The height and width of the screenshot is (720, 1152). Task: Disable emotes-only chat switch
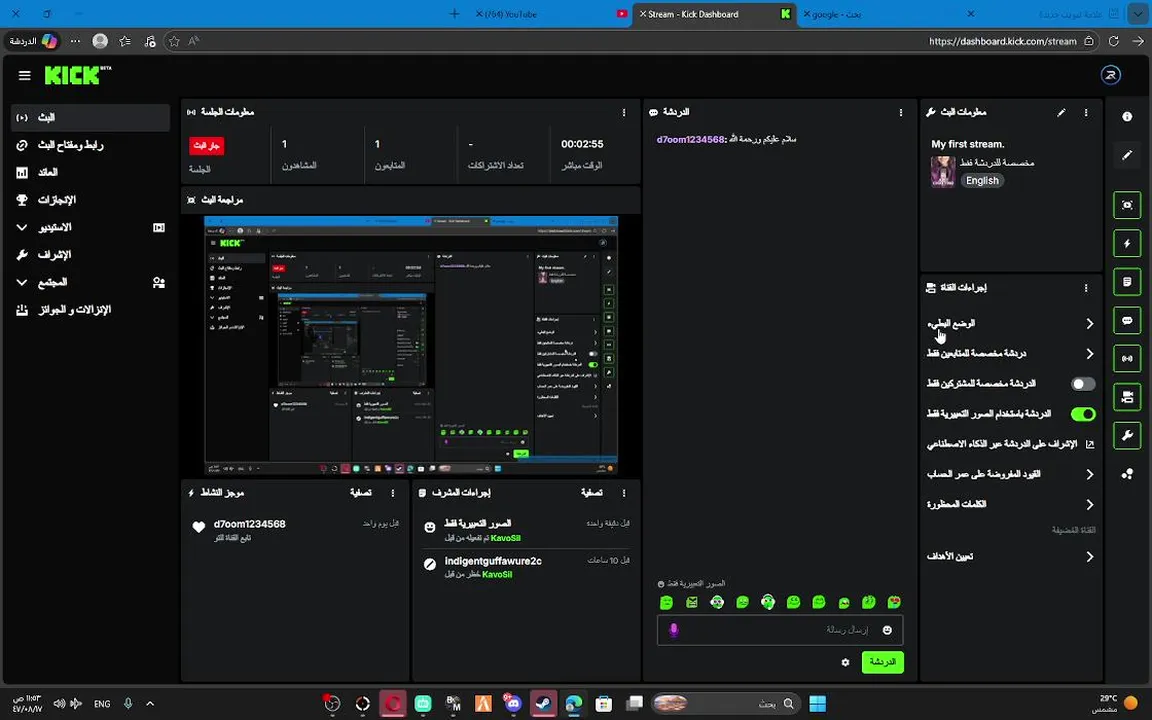1083,414
